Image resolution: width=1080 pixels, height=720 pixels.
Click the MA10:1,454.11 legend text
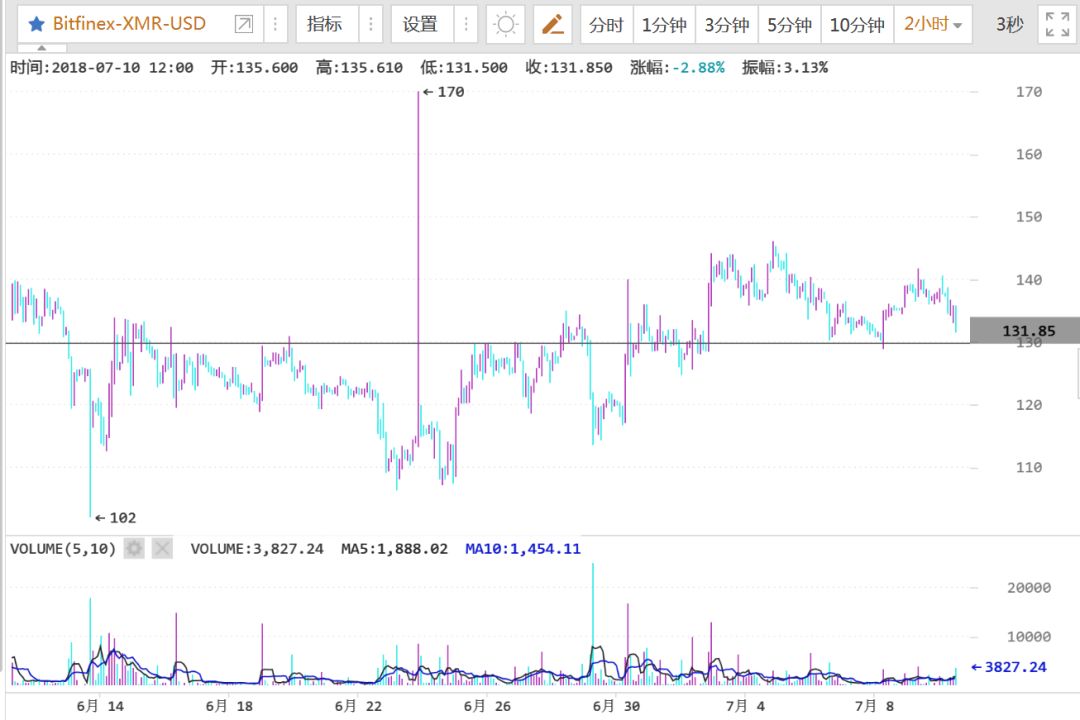pos(523,548)
